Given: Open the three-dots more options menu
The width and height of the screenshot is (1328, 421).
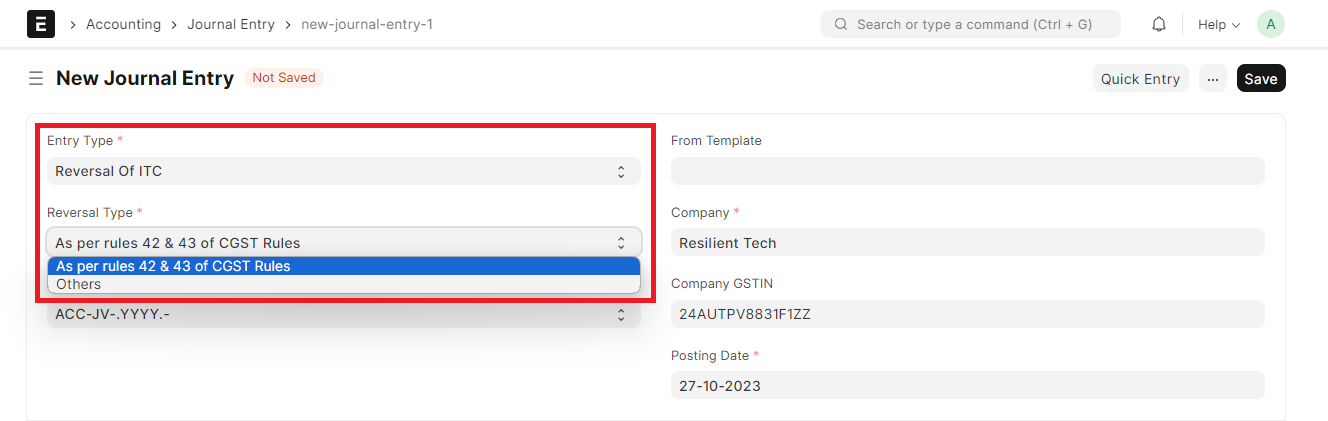Looking at the screenshot, I should pos(1213,79).
